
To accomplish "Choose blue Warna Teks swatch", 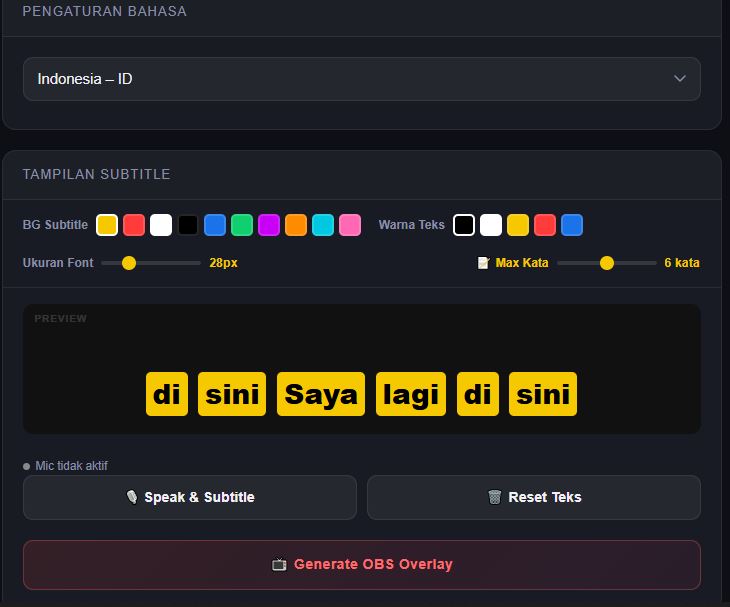I will [572, 225].
